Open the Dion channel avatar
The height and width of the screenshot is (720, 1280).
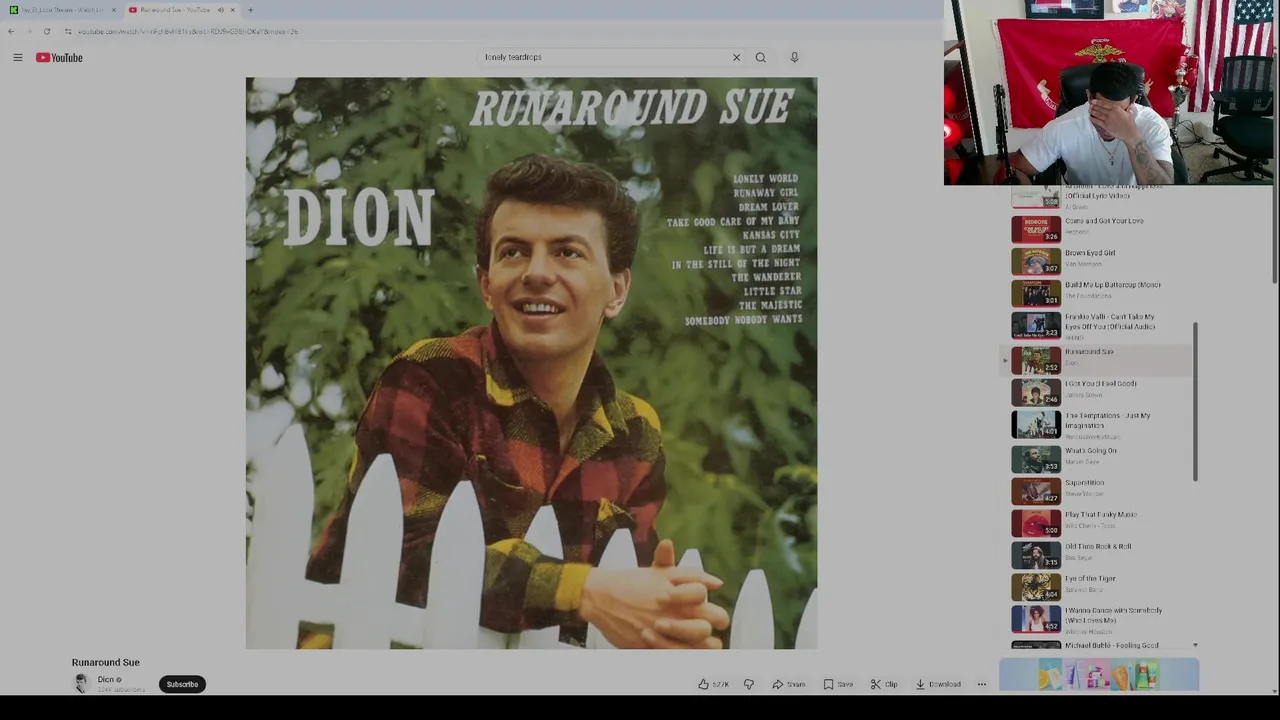(81, 684)
